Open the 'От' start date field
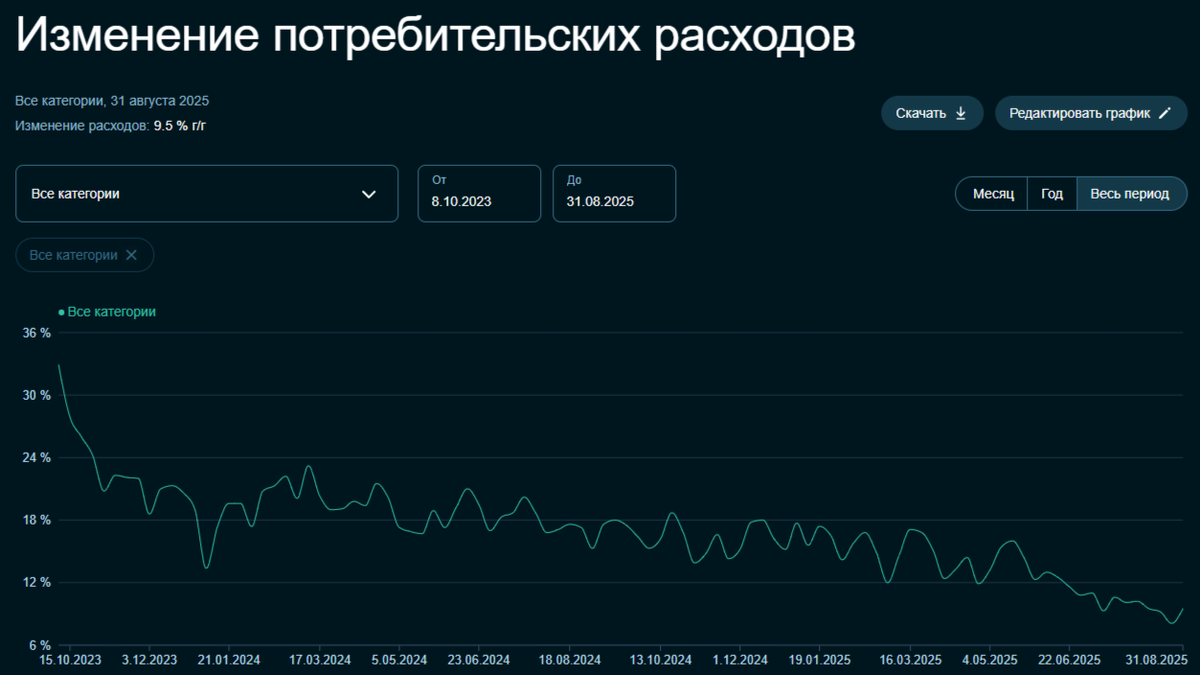The image size is (1200, 675). pyautogui.click(x=479, y=193)
